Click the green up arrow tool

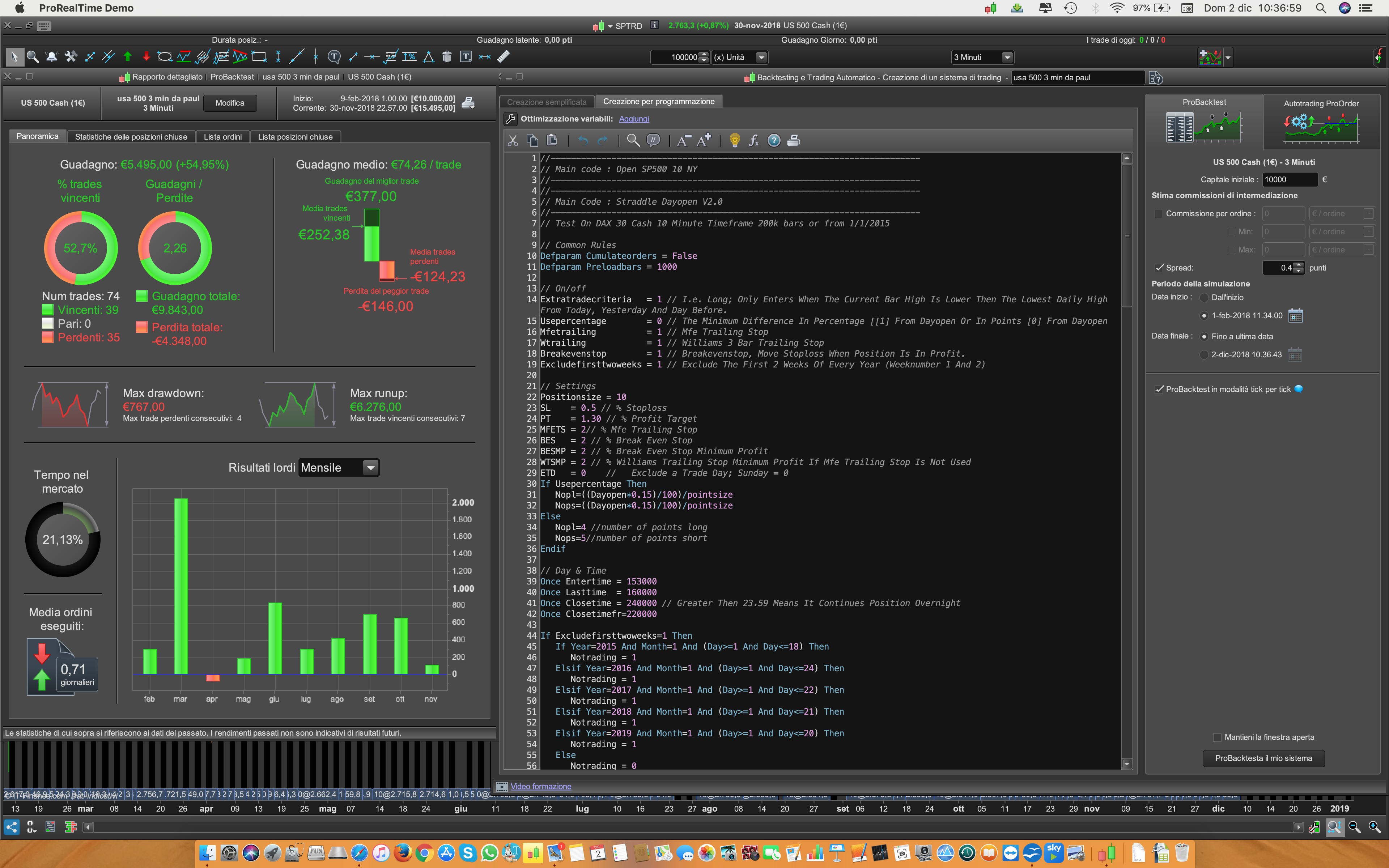(127, 57)
